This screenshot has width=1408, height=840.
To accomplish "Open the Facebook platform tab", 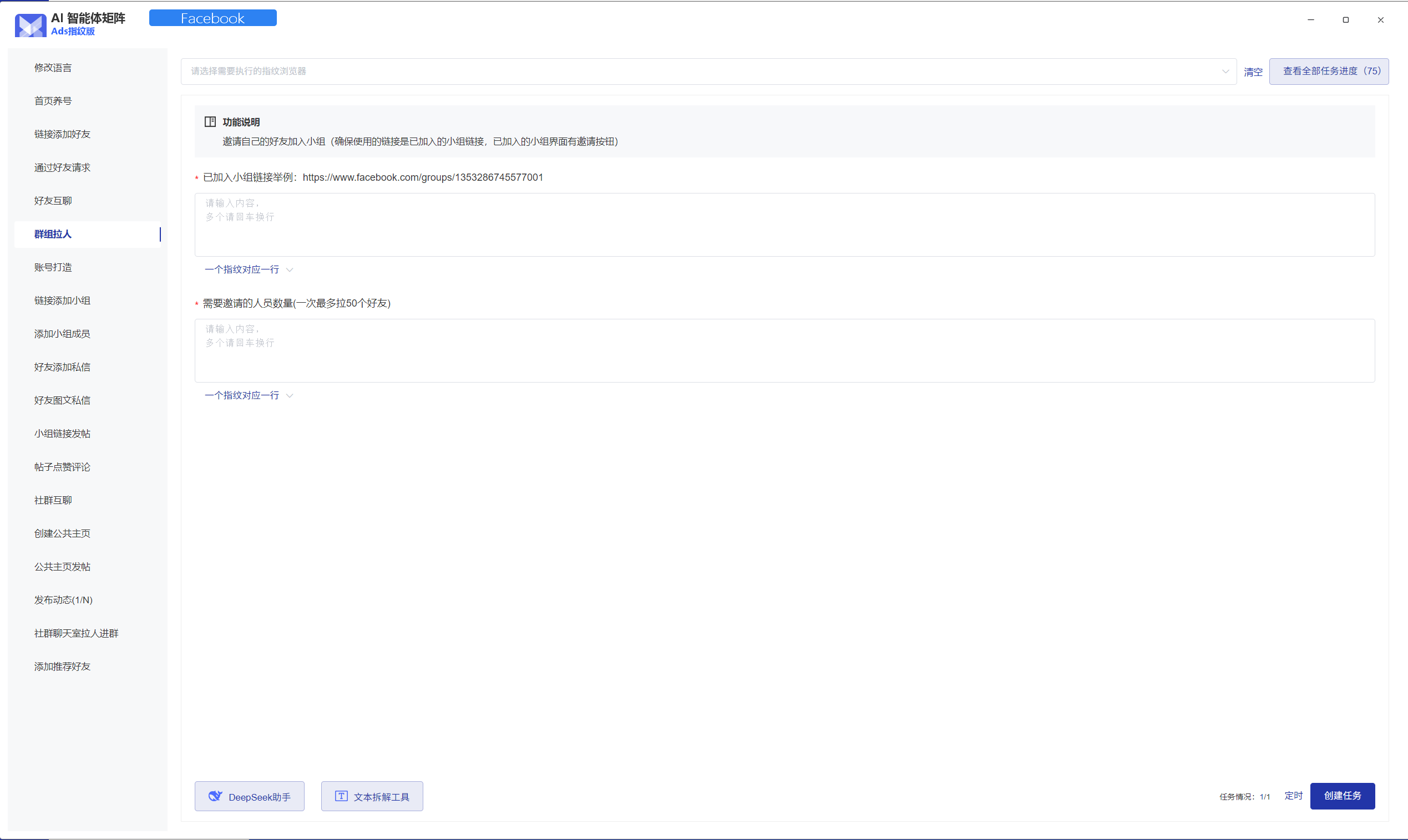I will pos(212,18).
